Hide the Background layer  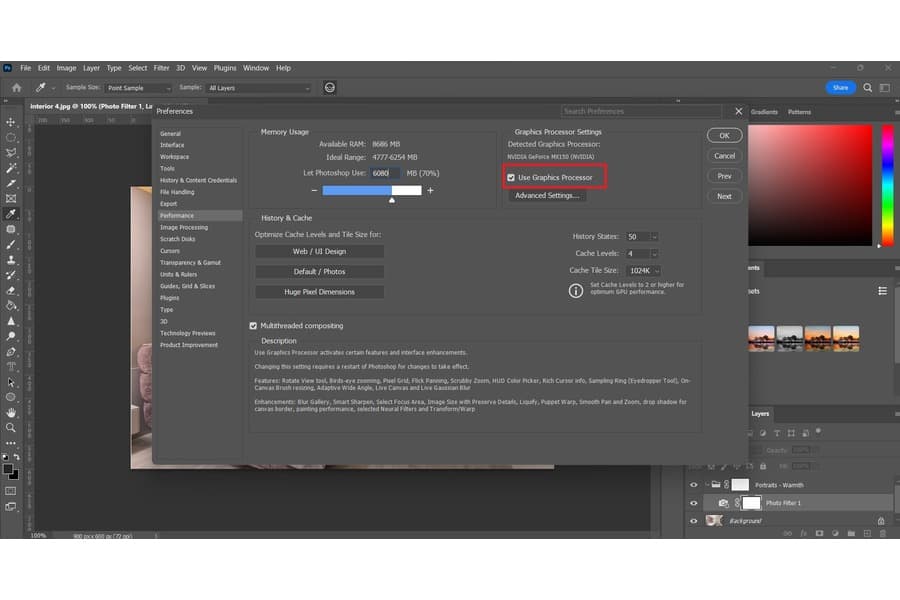tap(693, 521)
